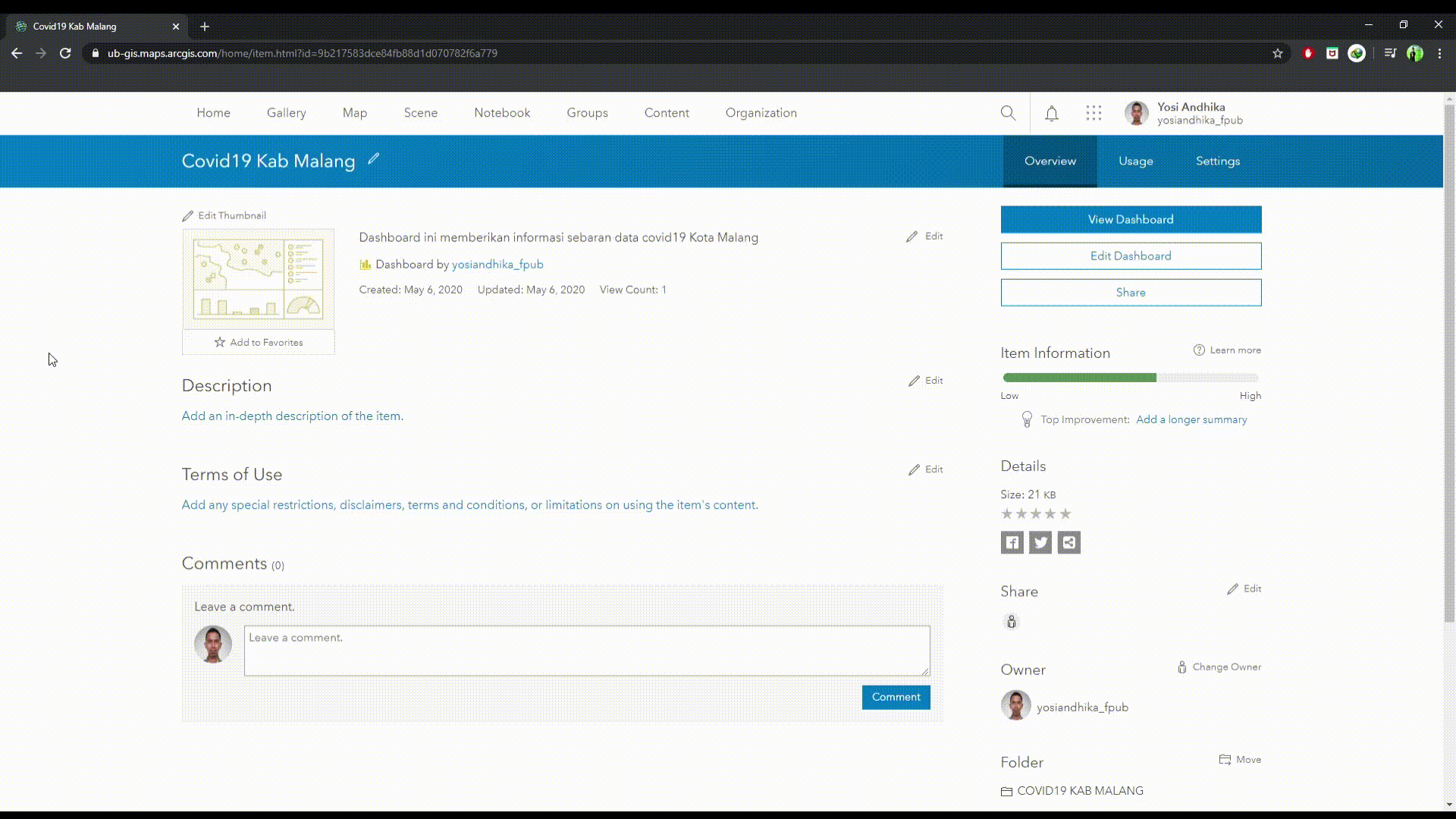
Task: Move item to another folder
Action: [1240, 760]
